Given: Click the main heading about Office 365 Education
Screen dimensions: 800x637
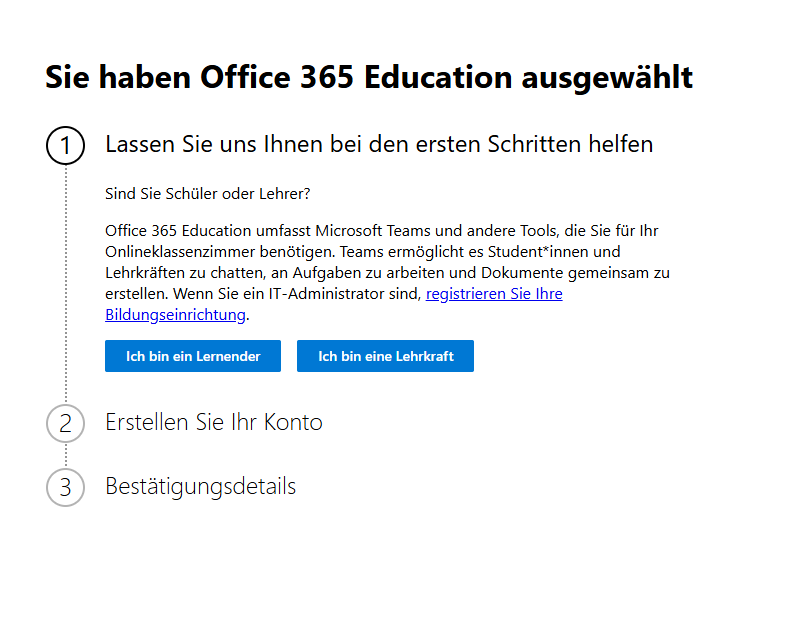Looking at the screenshot, I should pos(369,78).
